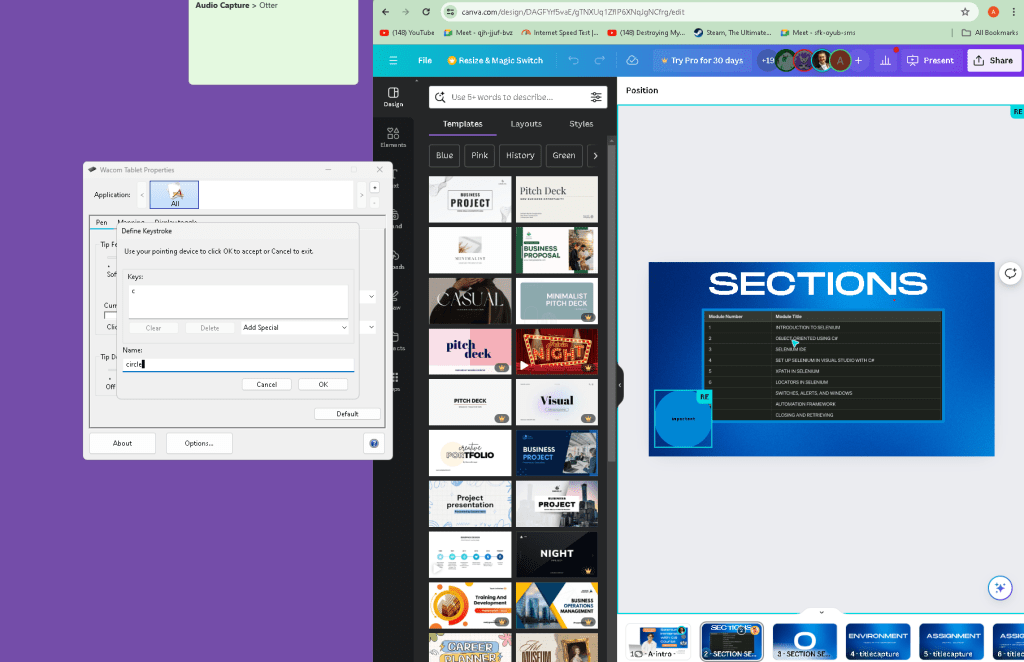
Task: Select Pen tab in Wacom properties
Action: (102, 222)
